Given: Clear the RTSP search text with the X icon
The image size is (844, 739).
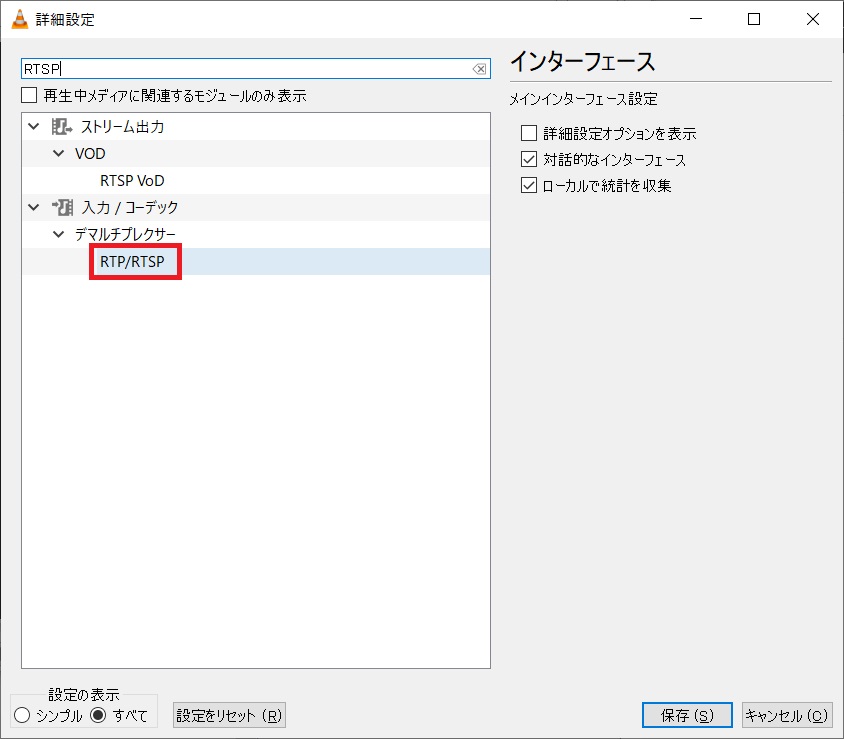Looking at the screenshot, I should pyautogui.click(x=480, y=68).
